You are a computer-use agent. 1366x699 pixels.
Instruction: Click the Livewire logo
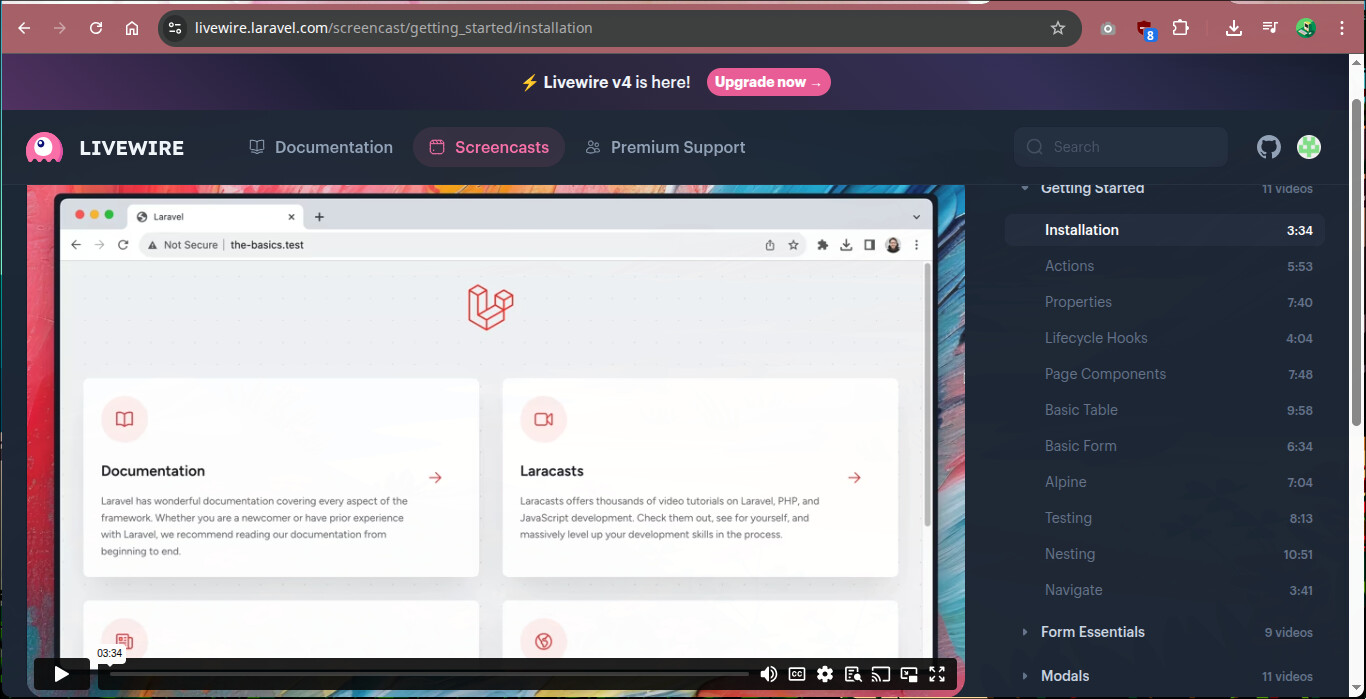click(105, 148)
